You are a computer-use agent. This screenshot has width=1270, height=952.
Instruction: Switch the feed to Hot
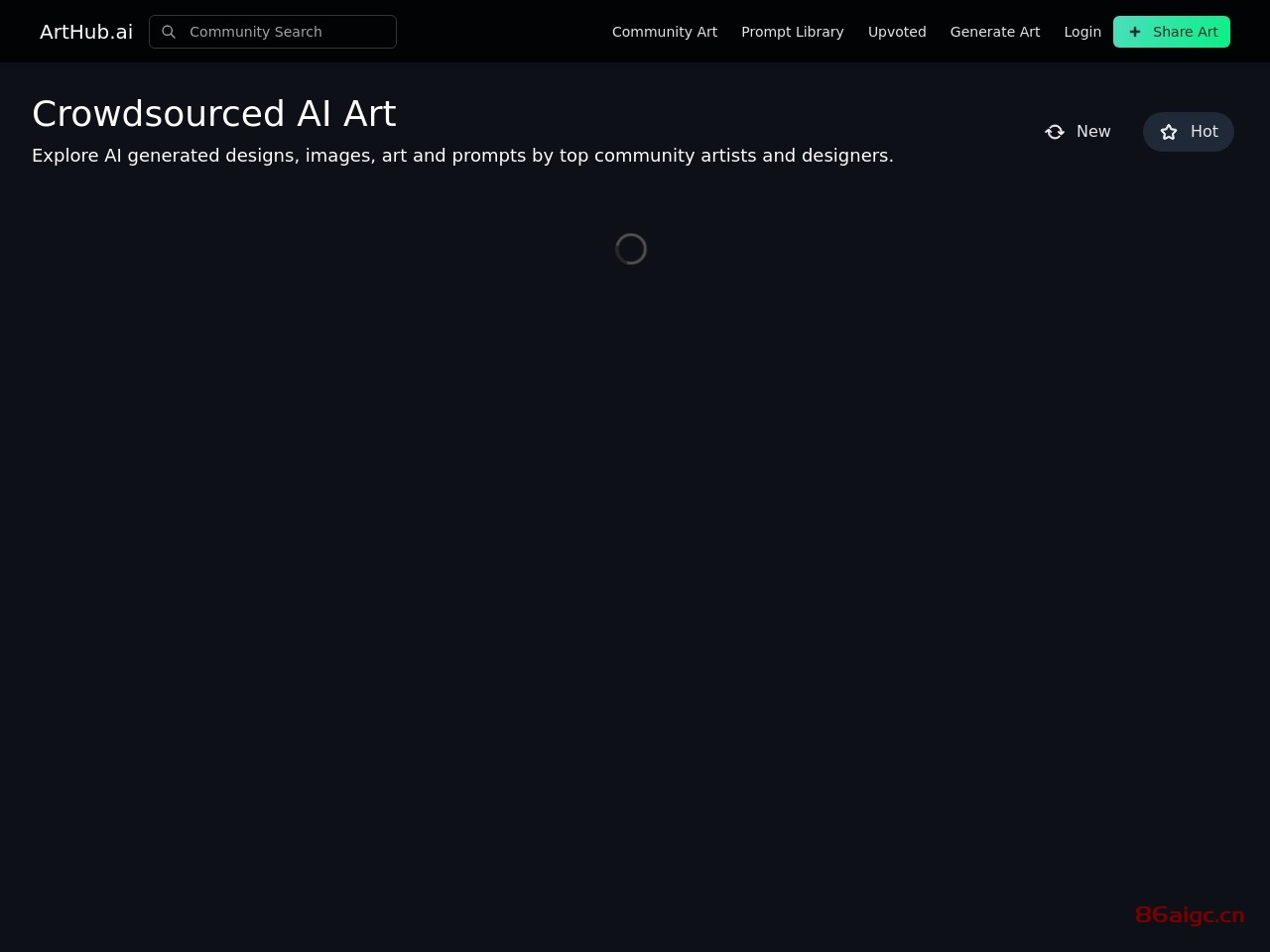pyautogui.click(x=1189, y=132)
